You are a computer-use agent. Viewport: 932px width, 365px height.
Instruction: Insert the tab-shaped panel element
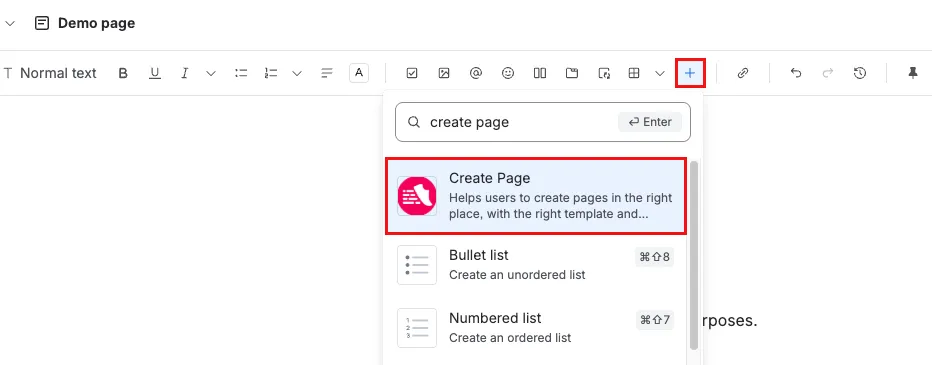[572, 73]
